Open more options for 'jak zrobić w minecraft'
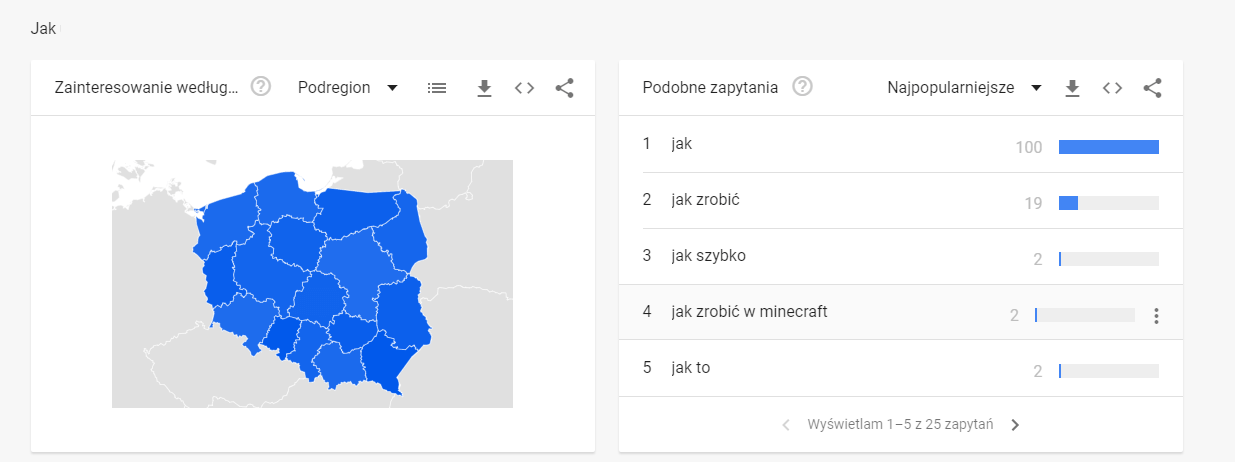The width and height of the screenshot is (1235, 462). pos(1156,316)
